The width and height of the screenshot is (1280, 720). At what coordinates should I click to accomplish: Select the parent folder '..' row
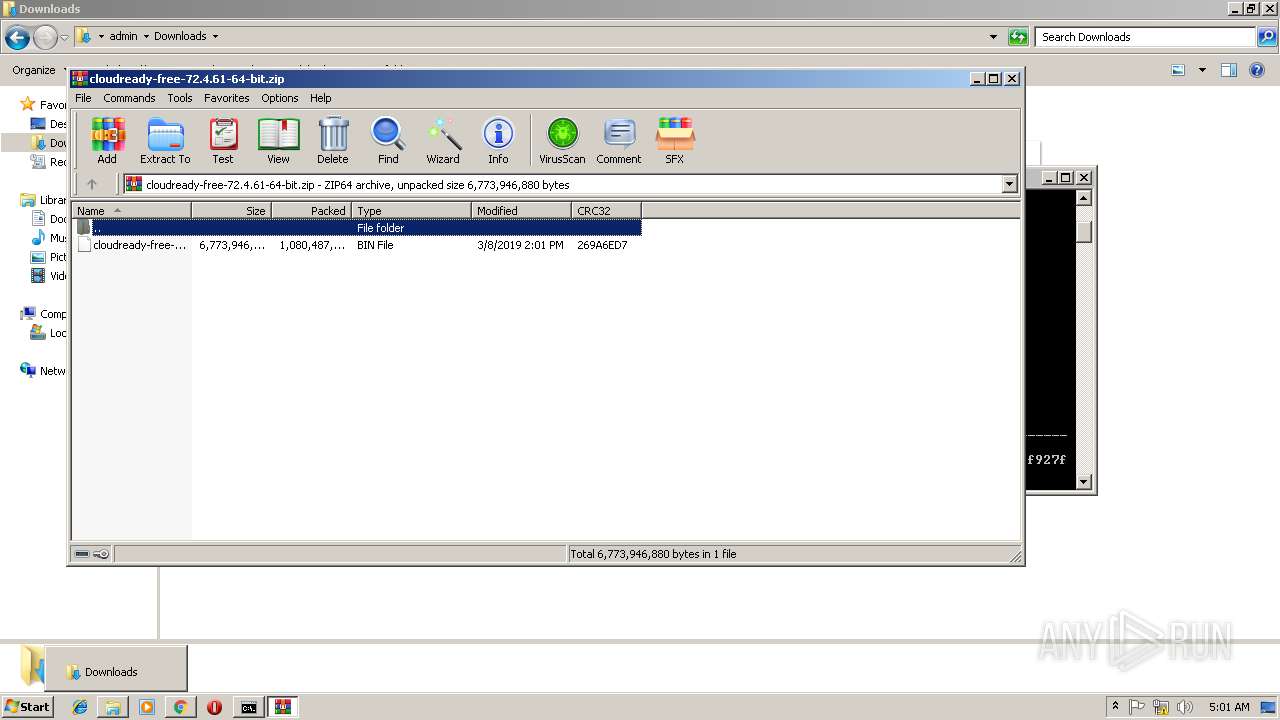click(357, 228)
